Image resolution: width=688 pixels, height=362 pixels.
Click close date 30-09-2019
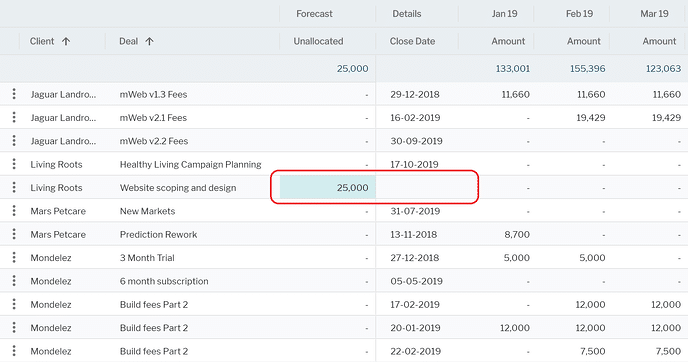416,141
